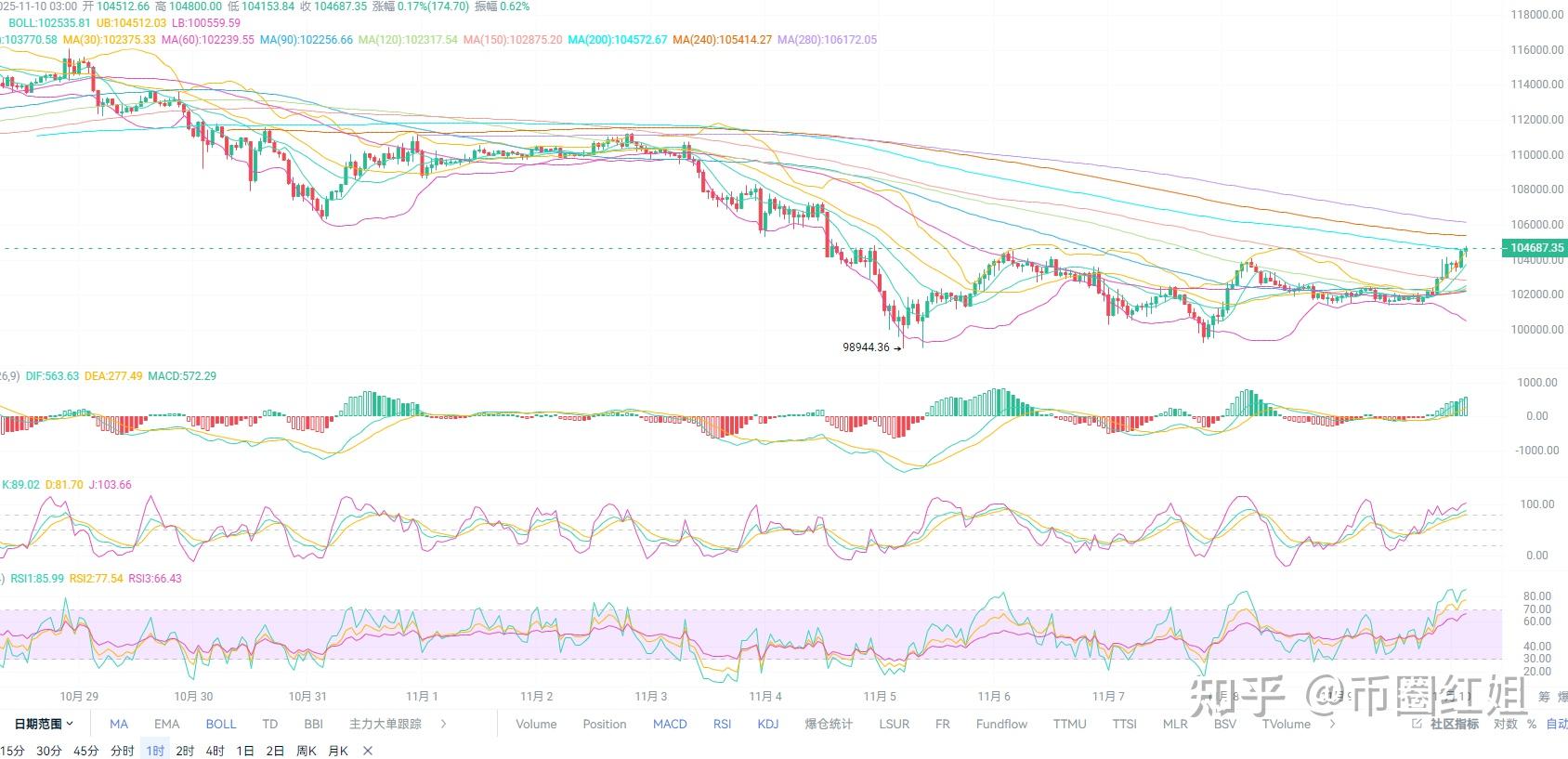Select the 30分 interval
The image size is (1568, 759).
pyautogui.click(x=48, y=751)
